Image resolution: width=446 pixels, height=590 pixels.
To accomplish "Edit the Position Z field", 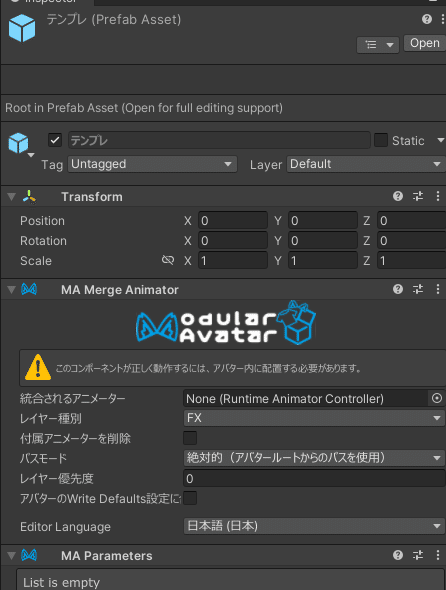I will 411,220.
